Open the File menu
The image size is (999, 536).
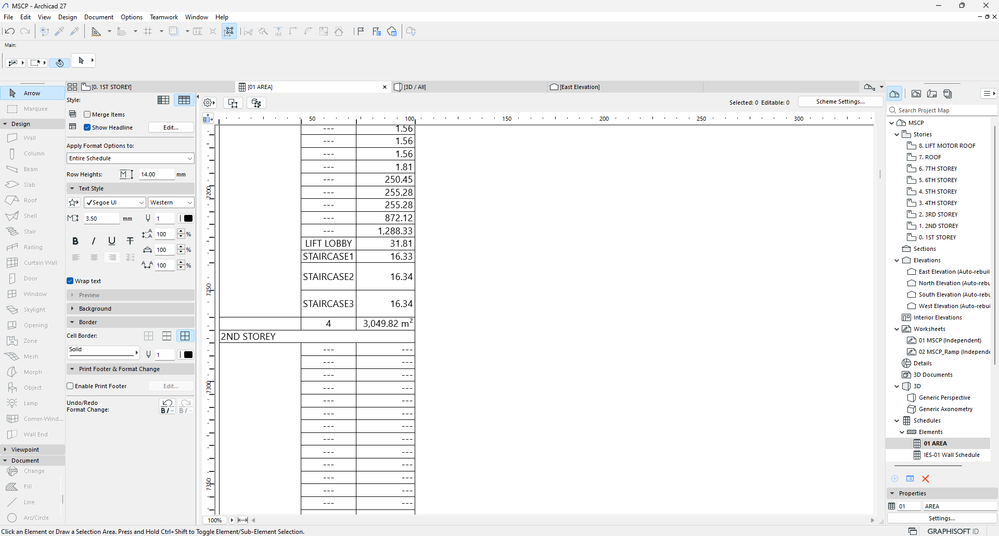(x=8, y=17)
